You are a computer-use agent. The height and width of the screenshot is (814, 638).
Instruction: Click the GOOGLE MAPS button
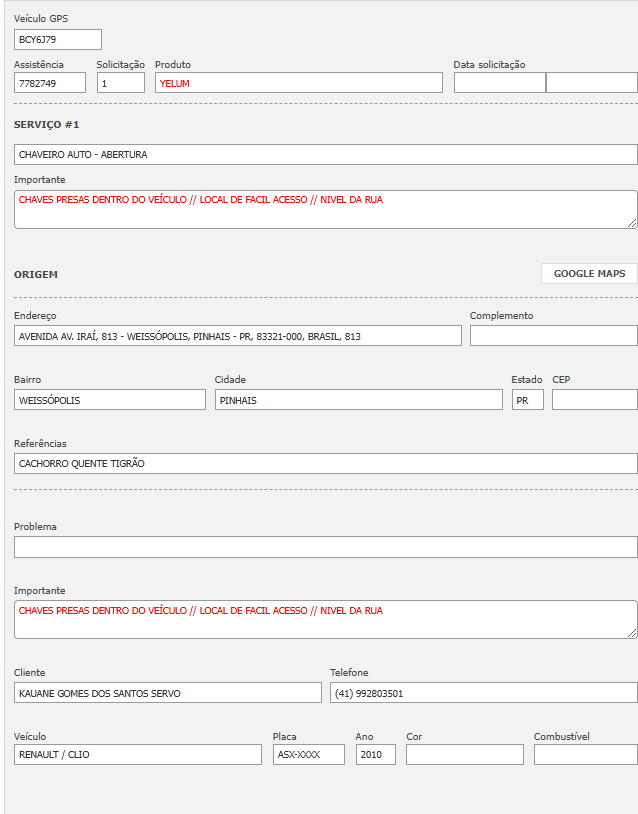pos(589,274)
